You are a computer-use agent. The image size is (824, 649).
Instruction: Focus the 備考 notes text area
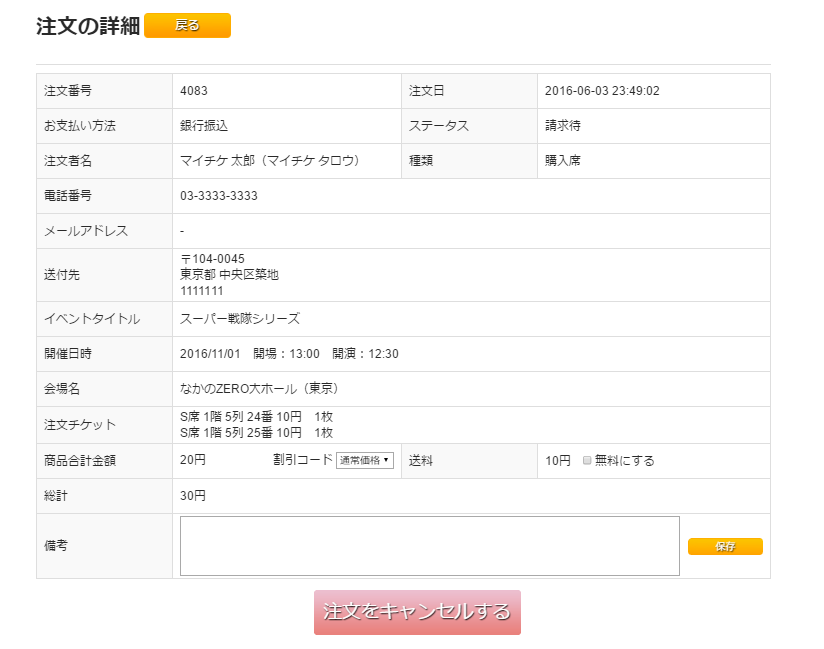click(429, 546)
